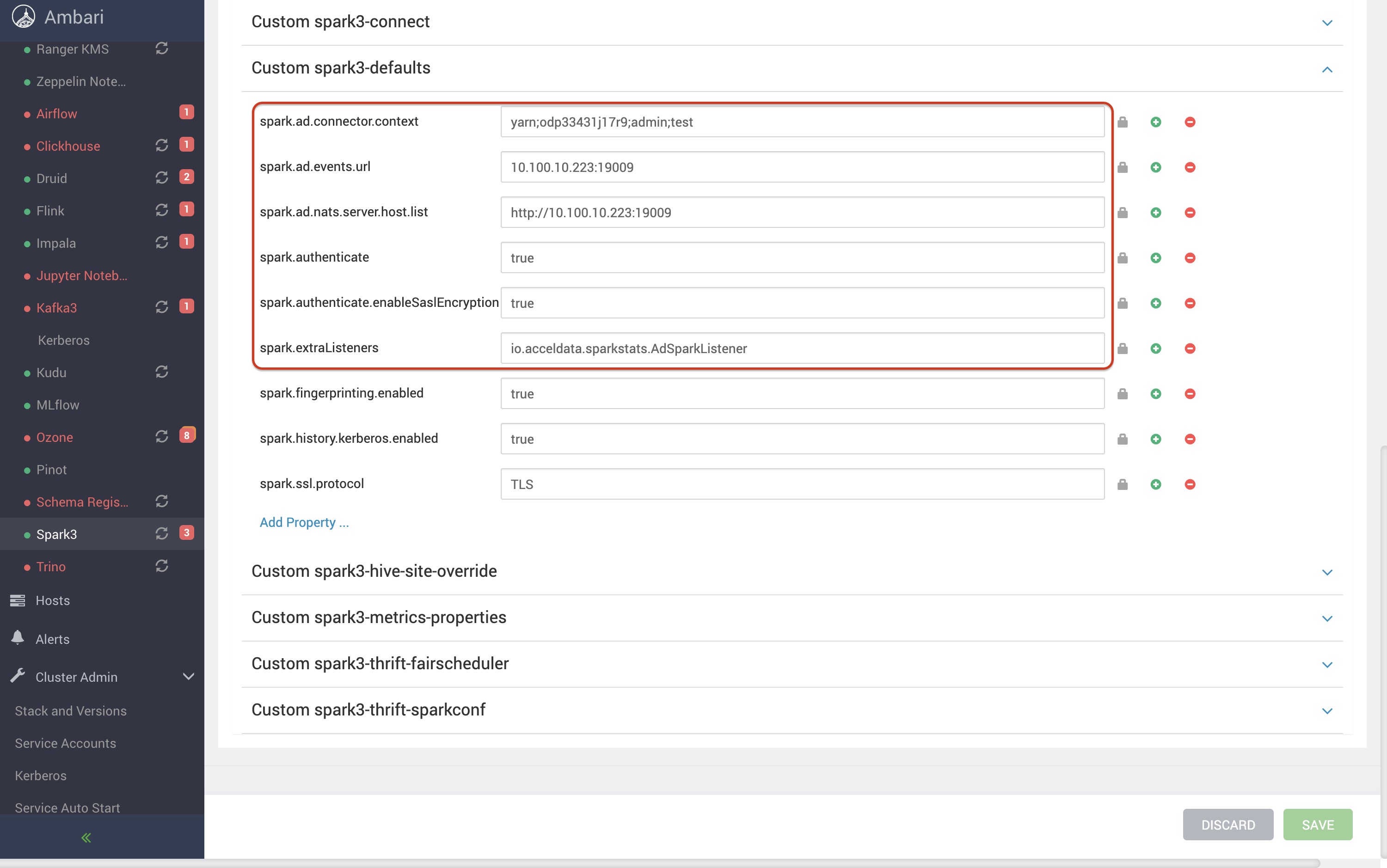Viewport: 1387px width, 868px height.
Task: Click the refresh icon next to Spark3
Action: pos(162,533)
